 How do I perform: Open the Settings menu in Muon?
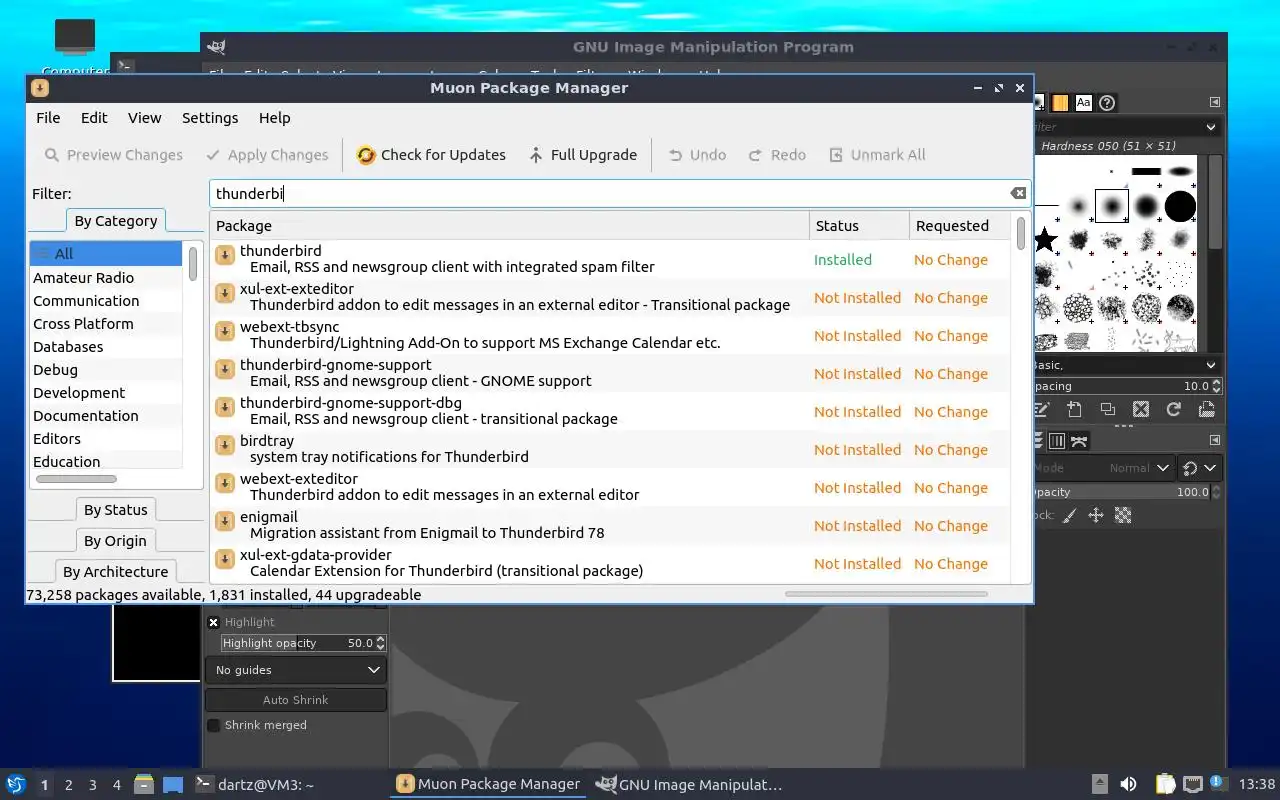[210, 118]
